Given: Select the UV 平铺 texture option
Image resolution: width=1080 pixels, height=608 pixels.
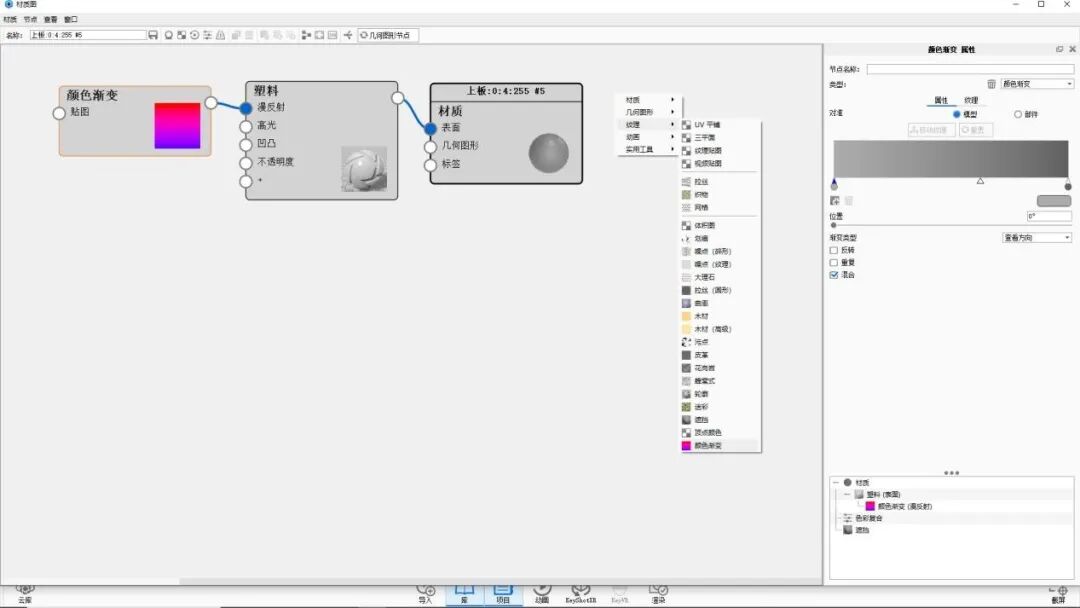Looking at the screenshot, I should pos(708,124).
